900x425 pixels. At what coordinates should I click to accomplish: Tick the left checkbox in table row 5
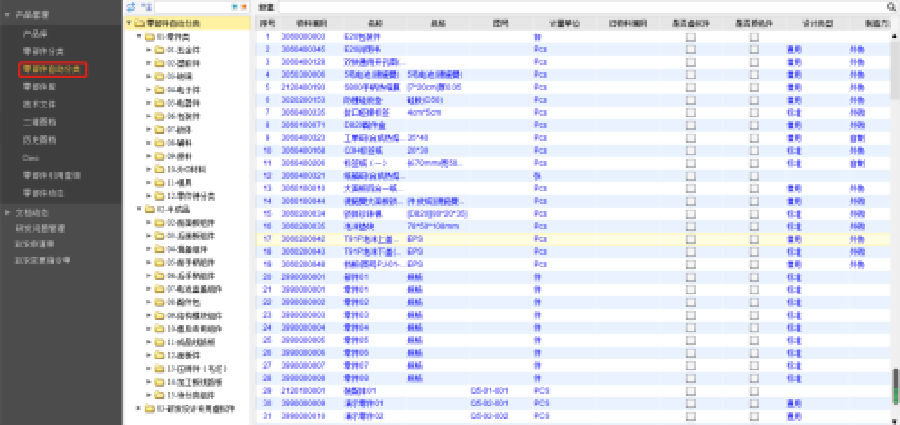(690, 87)
